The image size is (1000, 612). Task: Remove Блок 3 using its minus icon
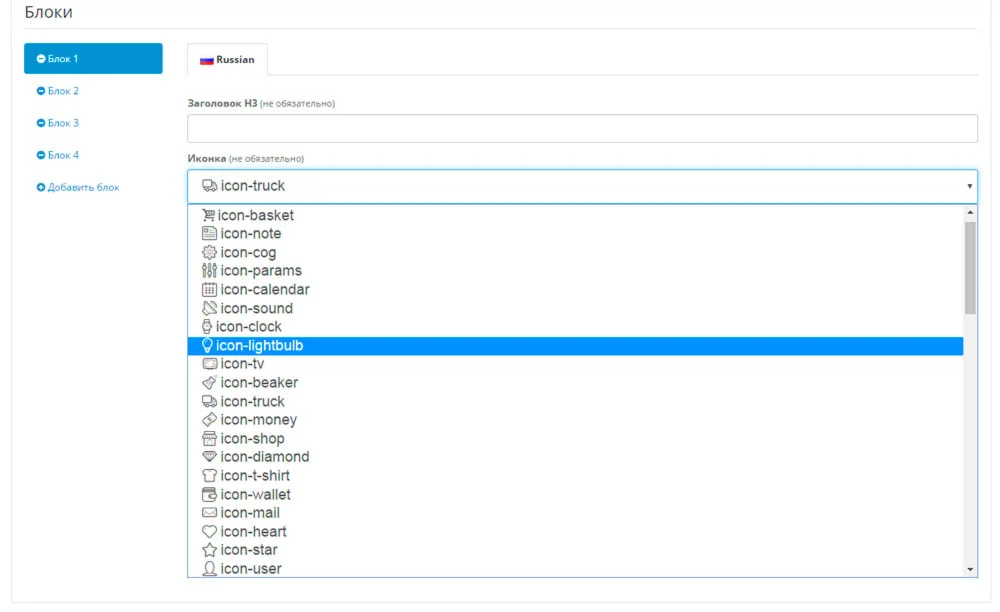click(41, 124)
